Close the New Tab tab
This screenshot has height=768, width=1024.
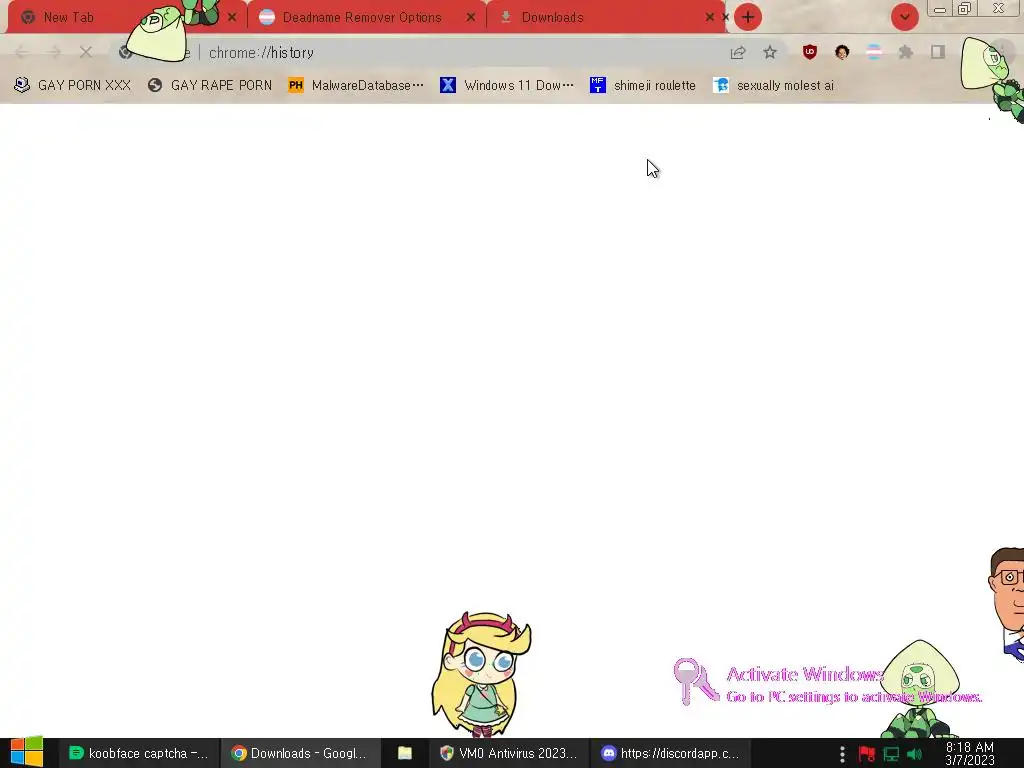tap(232, 18)
